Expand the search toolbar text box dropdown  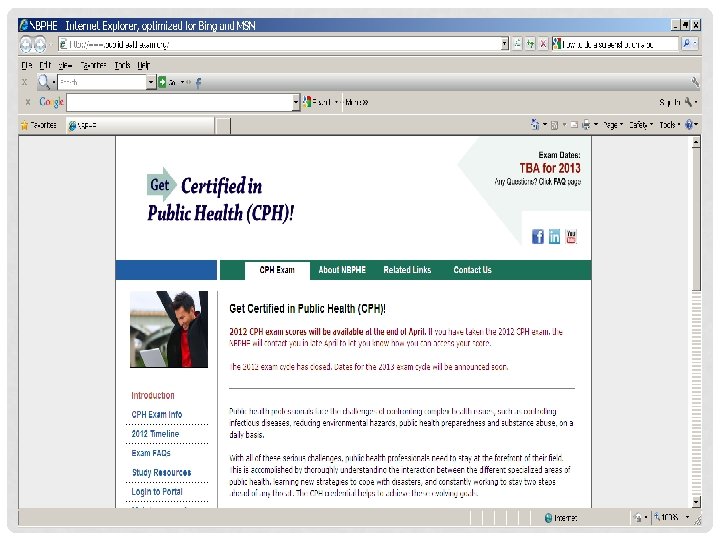pyautogui.click(x=151, y=82)
